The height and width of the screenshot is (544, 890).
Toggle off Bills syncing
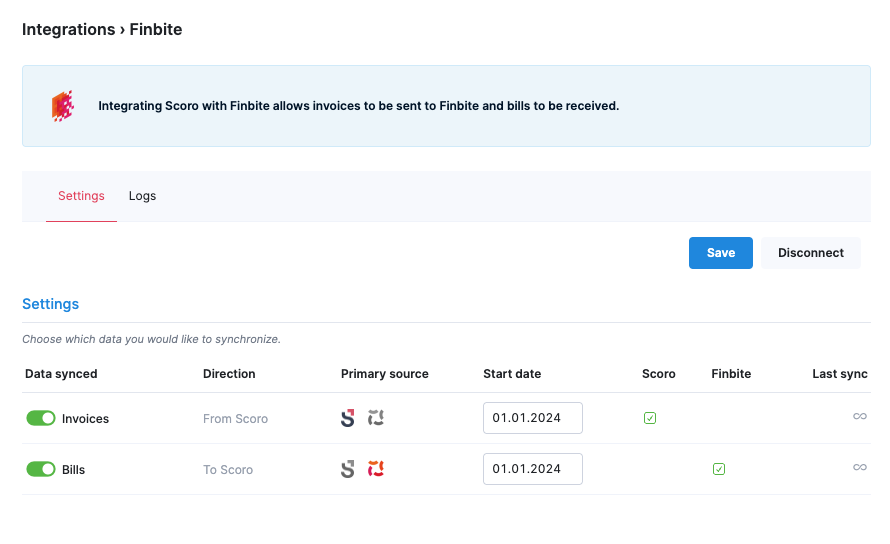(x=41, y=469)
